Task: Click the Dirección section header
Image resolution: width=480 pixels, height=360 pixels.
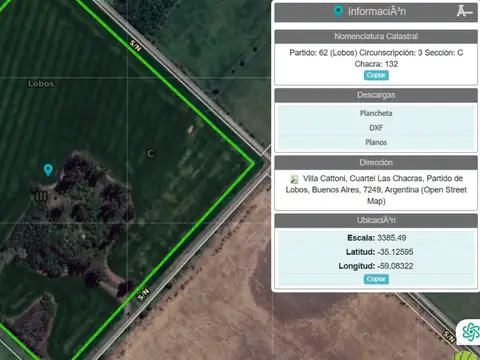Action: click(x=376, y=163)
